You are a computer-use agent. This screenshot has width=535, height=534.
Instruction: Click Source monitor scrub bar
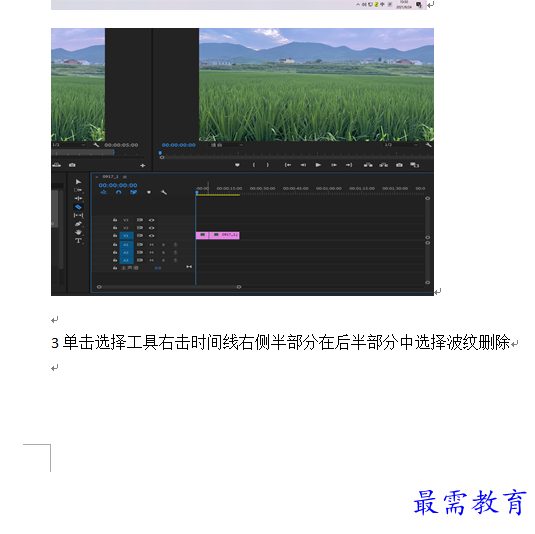pos(98,153)
